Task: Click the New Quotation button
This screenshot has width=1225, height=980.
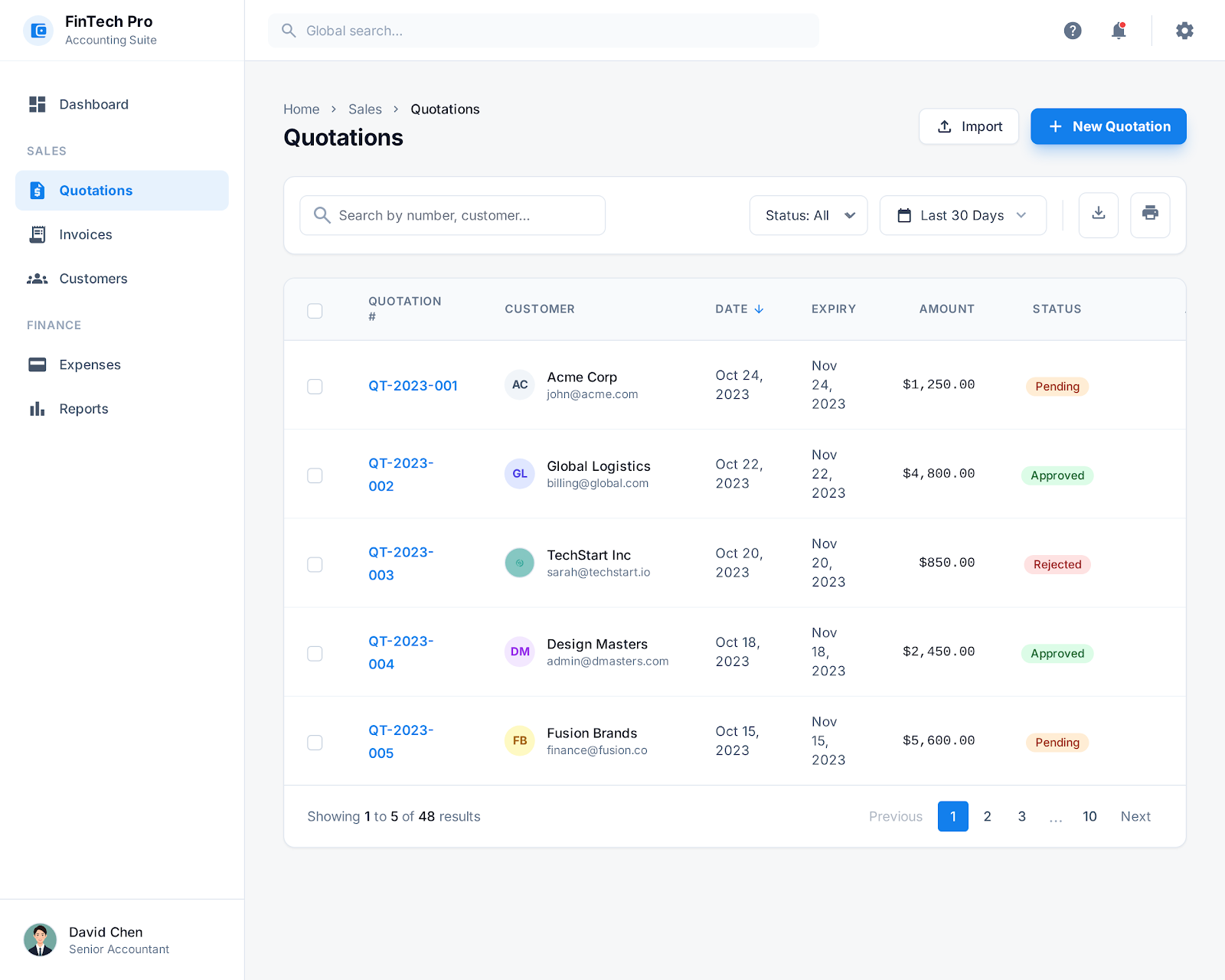Action: click(x=1108, y=126)
